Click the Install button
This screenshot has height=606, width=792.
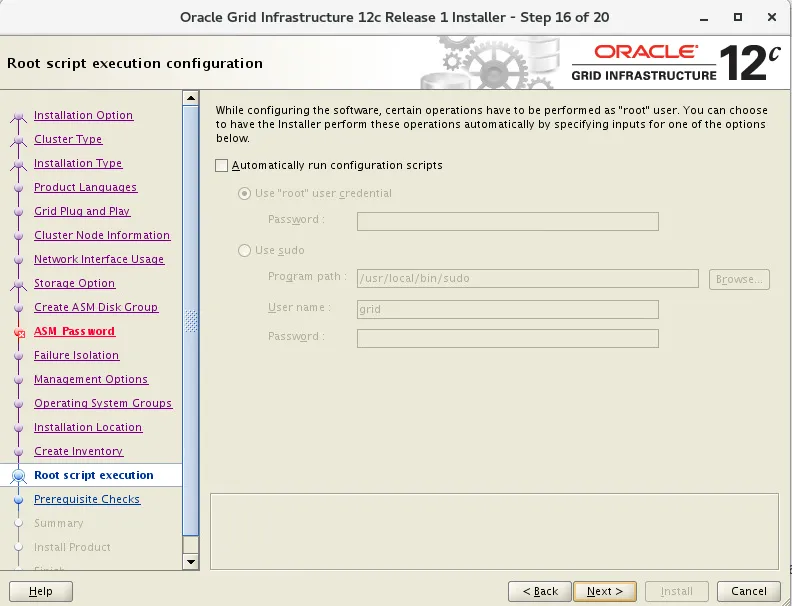tap(677, 591)
